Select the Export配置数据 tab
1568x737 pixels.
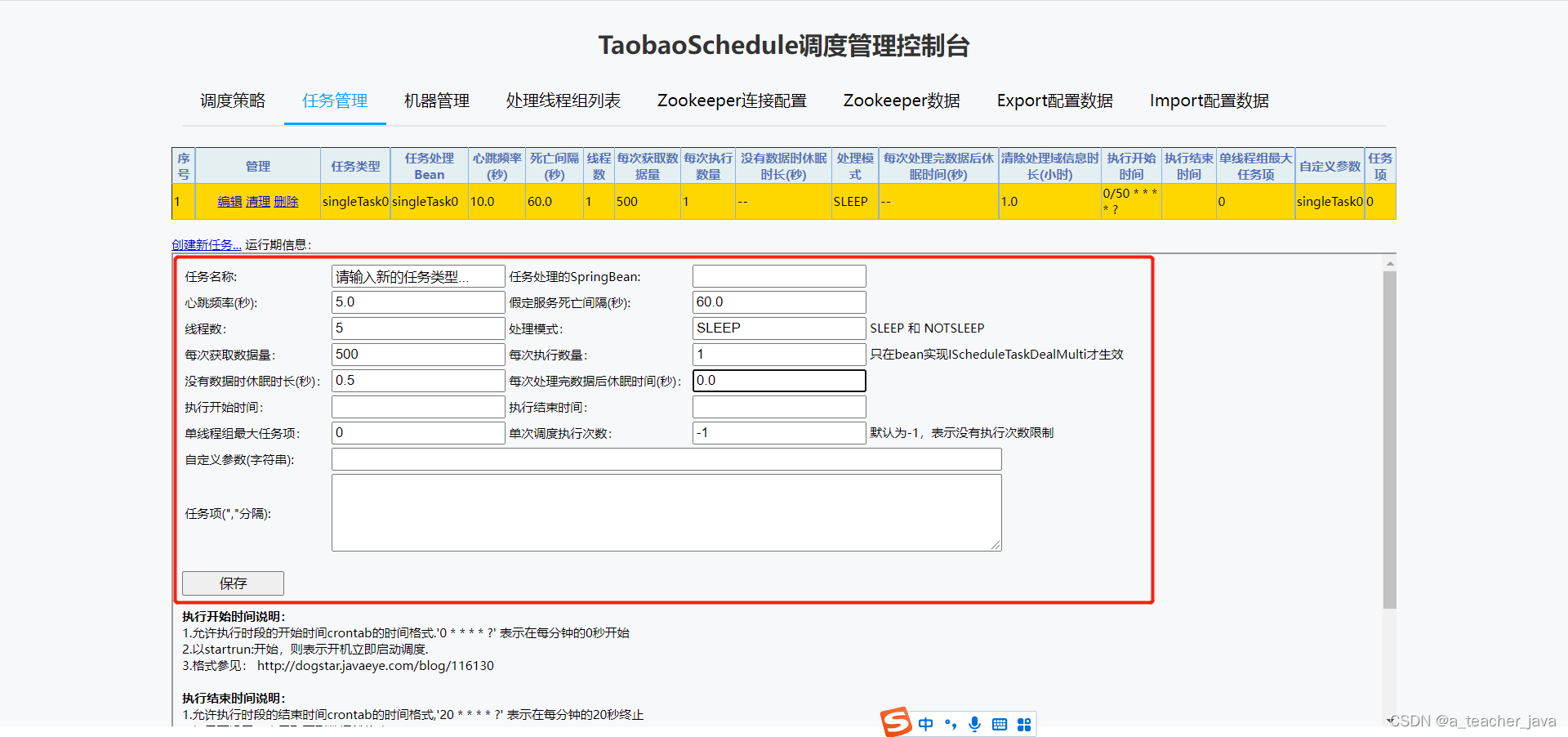point(1055,100)
